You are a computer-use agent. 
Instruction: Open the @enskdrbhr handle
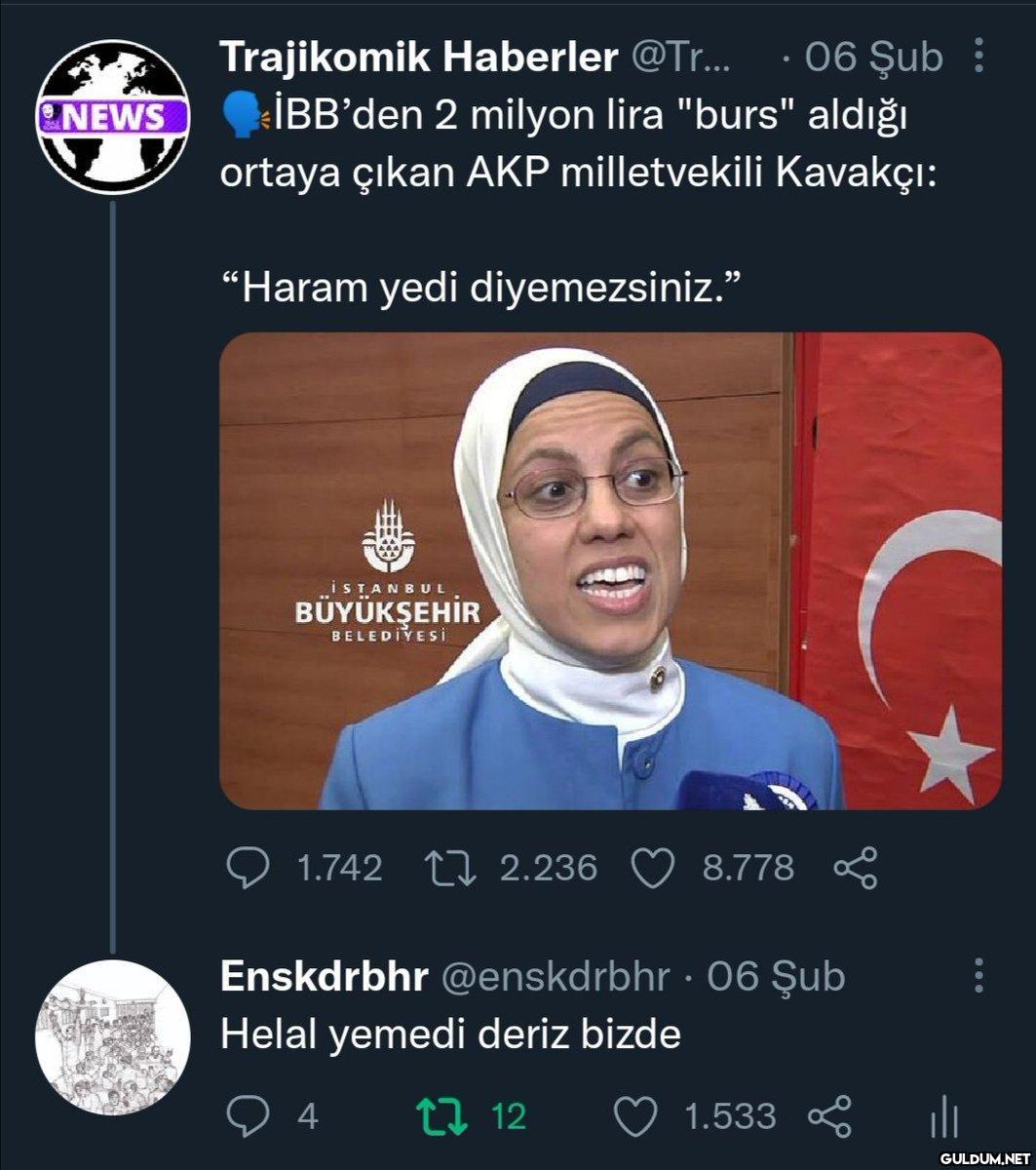(x=556, y=976)
